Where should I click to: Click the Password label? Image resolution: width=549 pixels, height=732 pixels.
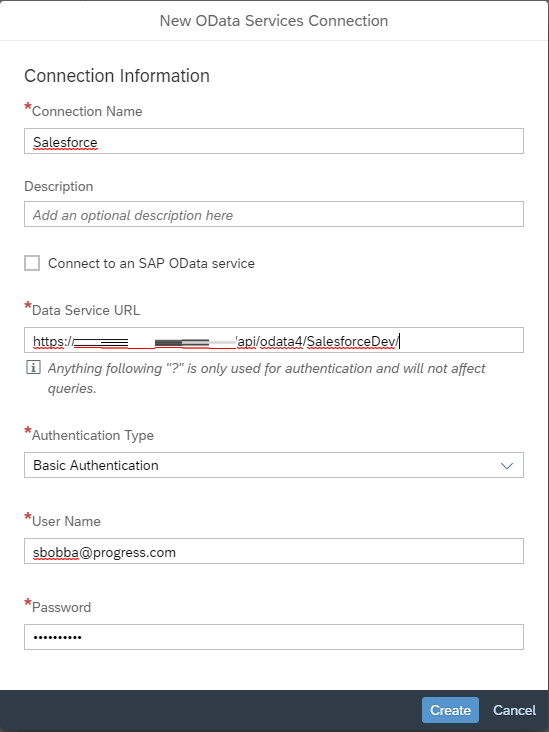62,607
